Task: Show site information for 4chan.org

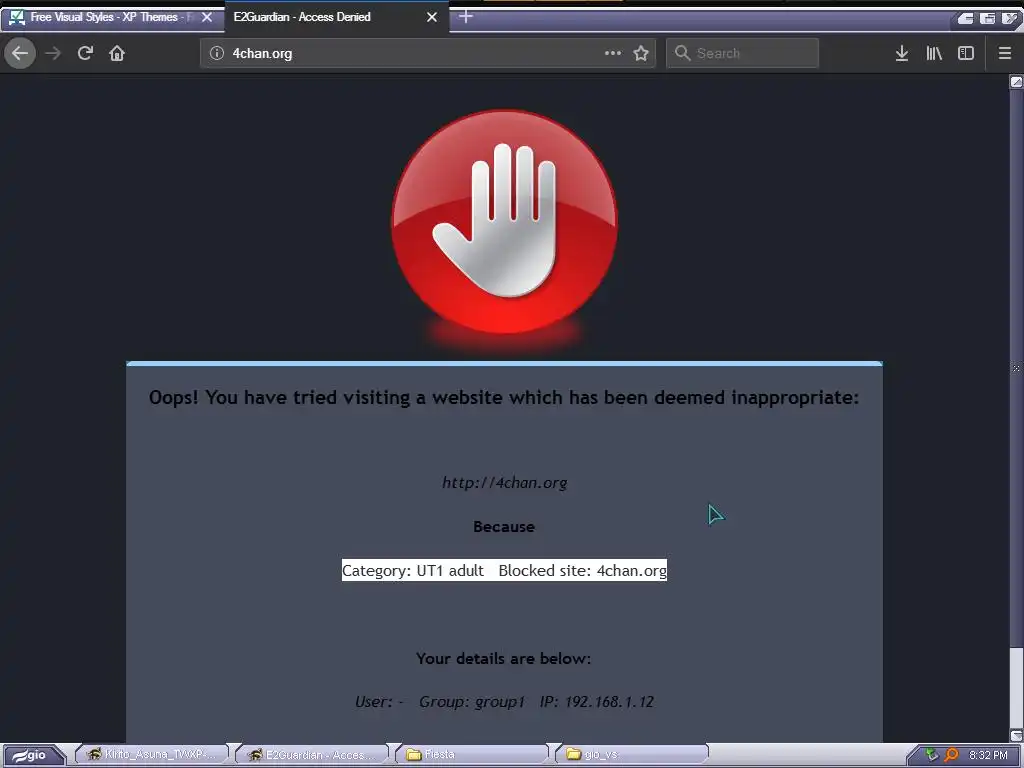Action: tap(217, 53)
